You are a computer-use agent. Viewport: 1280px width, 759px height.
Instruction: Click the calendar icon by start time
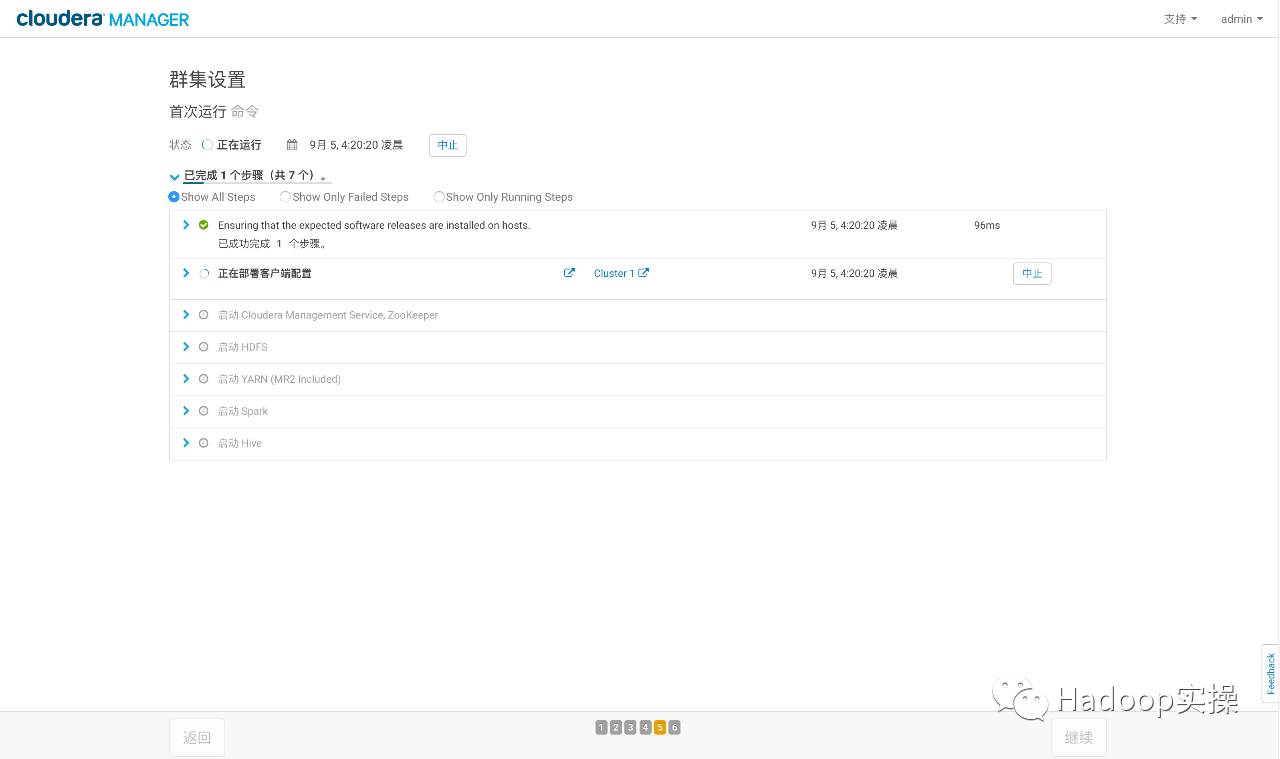coord(292,145)
